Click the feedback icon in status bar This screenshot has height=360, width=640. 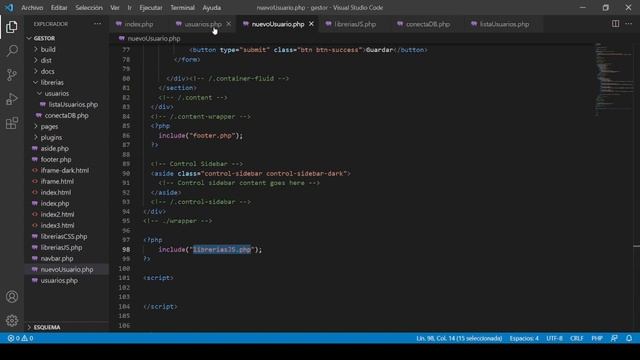coord(614,338)
